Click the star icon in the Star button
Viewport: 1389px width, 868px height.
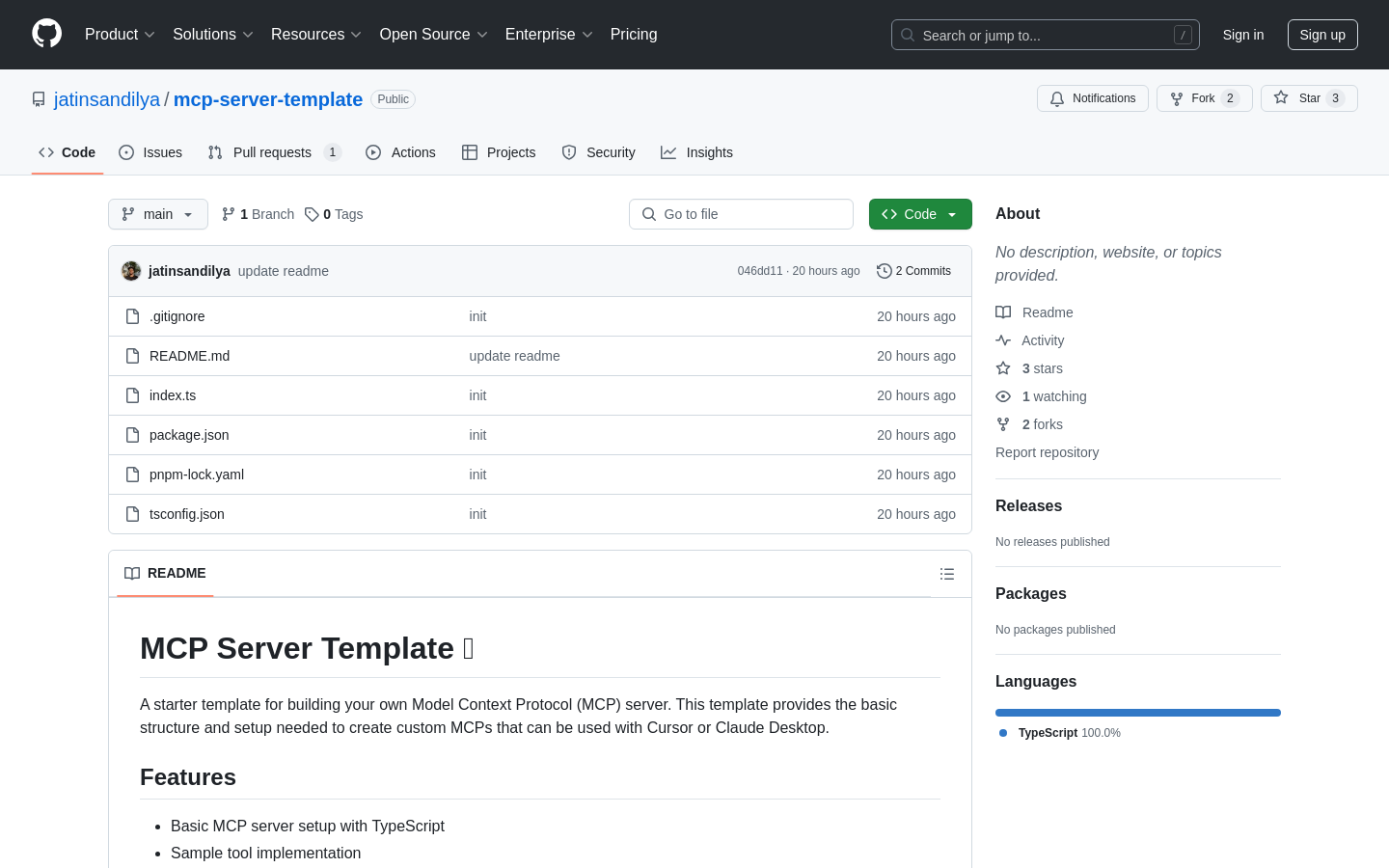pyautogui.click(x=1281, y=97)
